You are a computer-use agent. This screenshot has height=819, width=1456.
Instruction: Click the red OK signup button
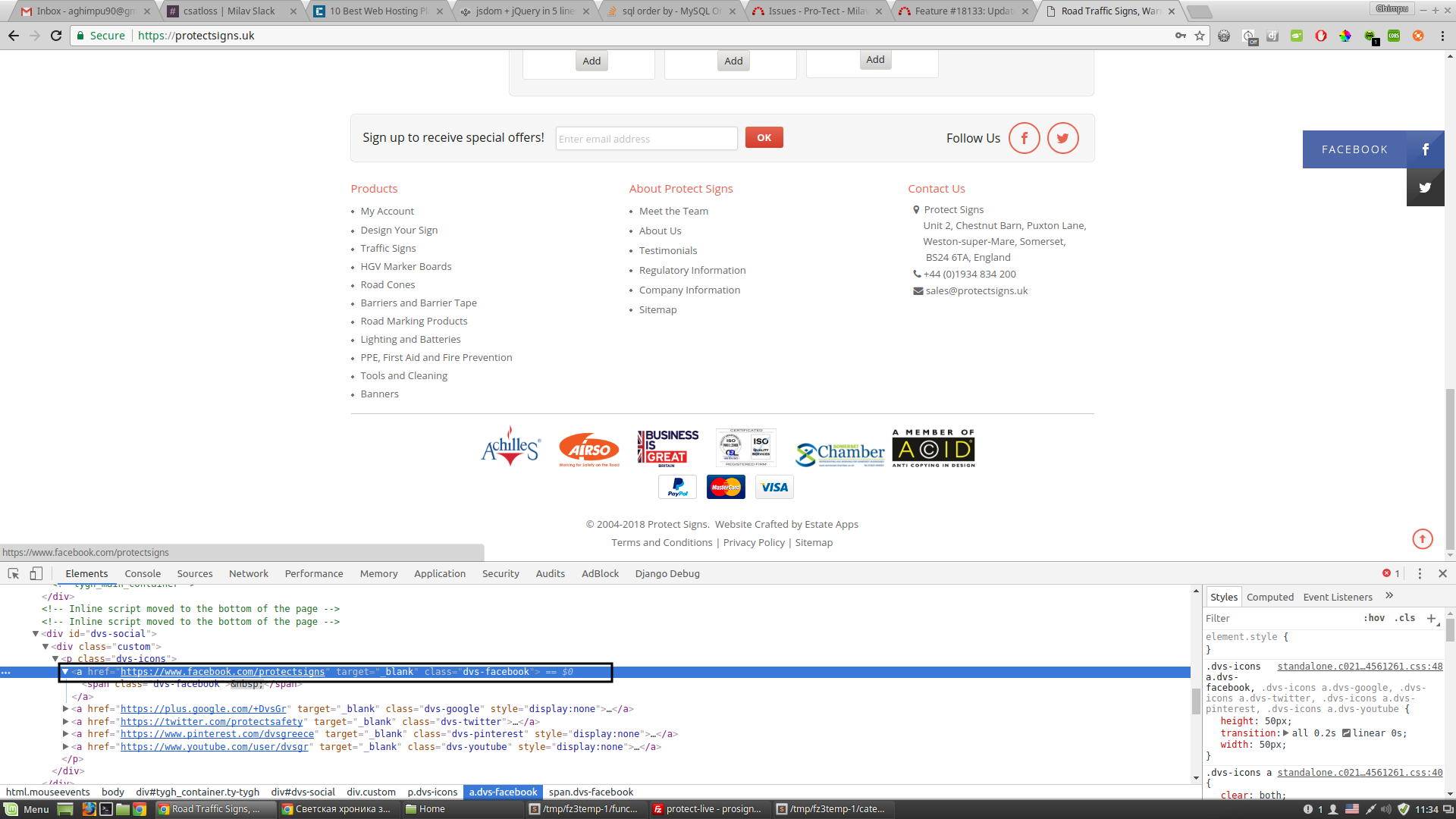point(764,137)
